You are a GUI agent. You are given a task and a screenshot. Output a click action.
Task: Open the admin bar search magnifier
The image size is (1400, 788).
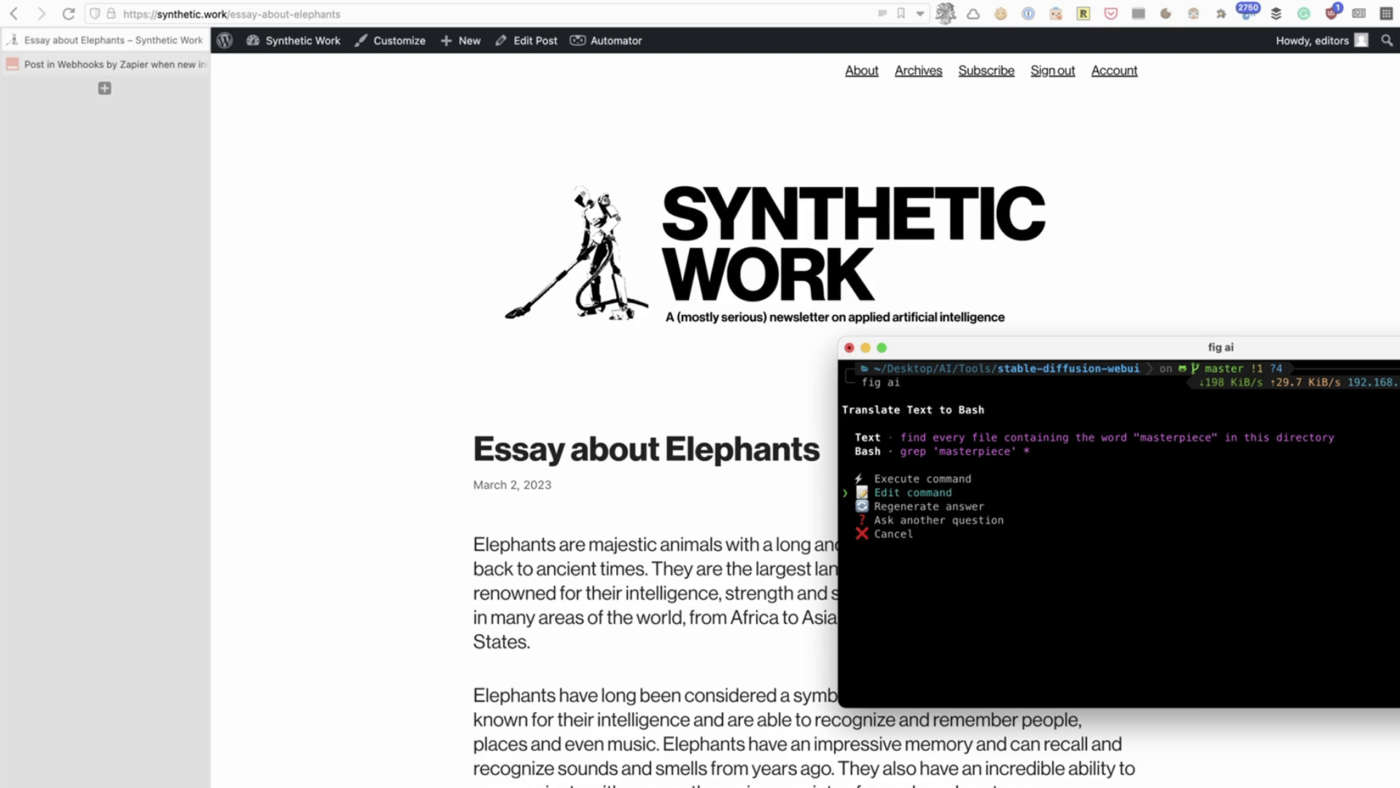coord(1386,41)
